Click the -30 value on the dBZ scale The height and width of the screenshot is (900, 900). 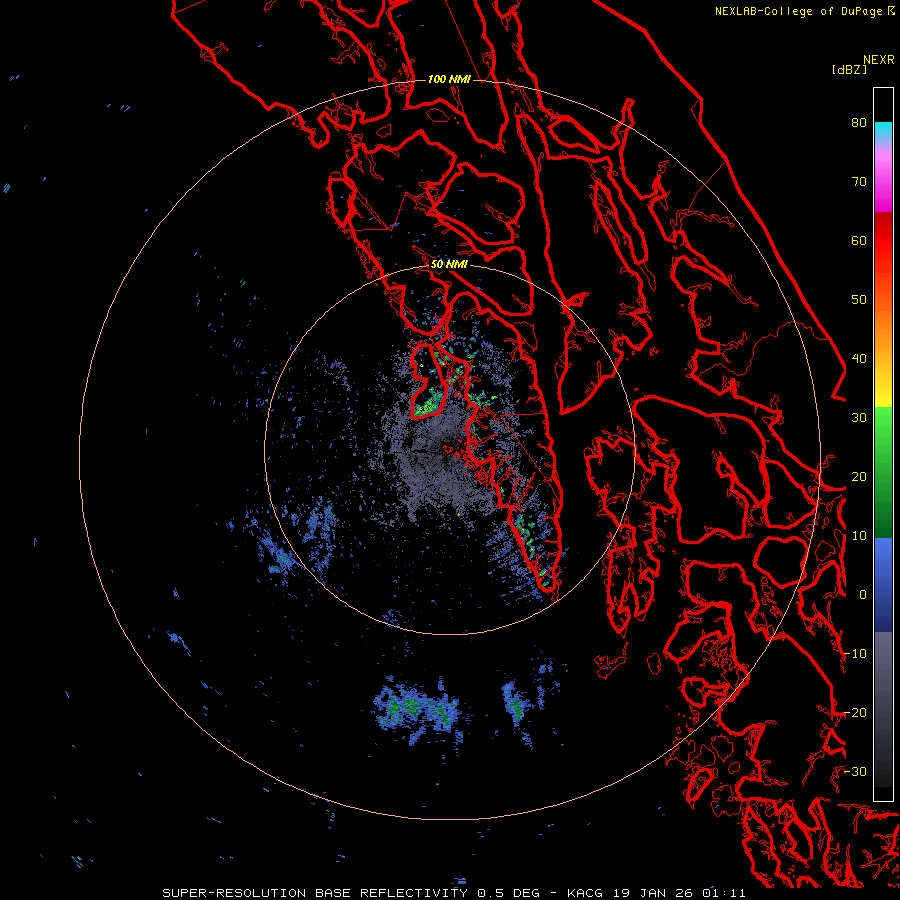(x=855, y=771)
